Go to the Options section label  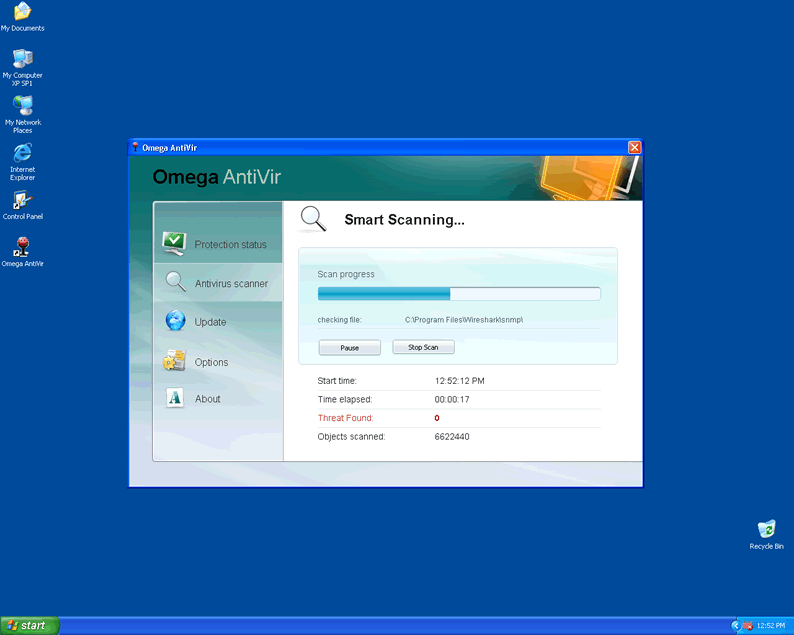tap(211, 362)
